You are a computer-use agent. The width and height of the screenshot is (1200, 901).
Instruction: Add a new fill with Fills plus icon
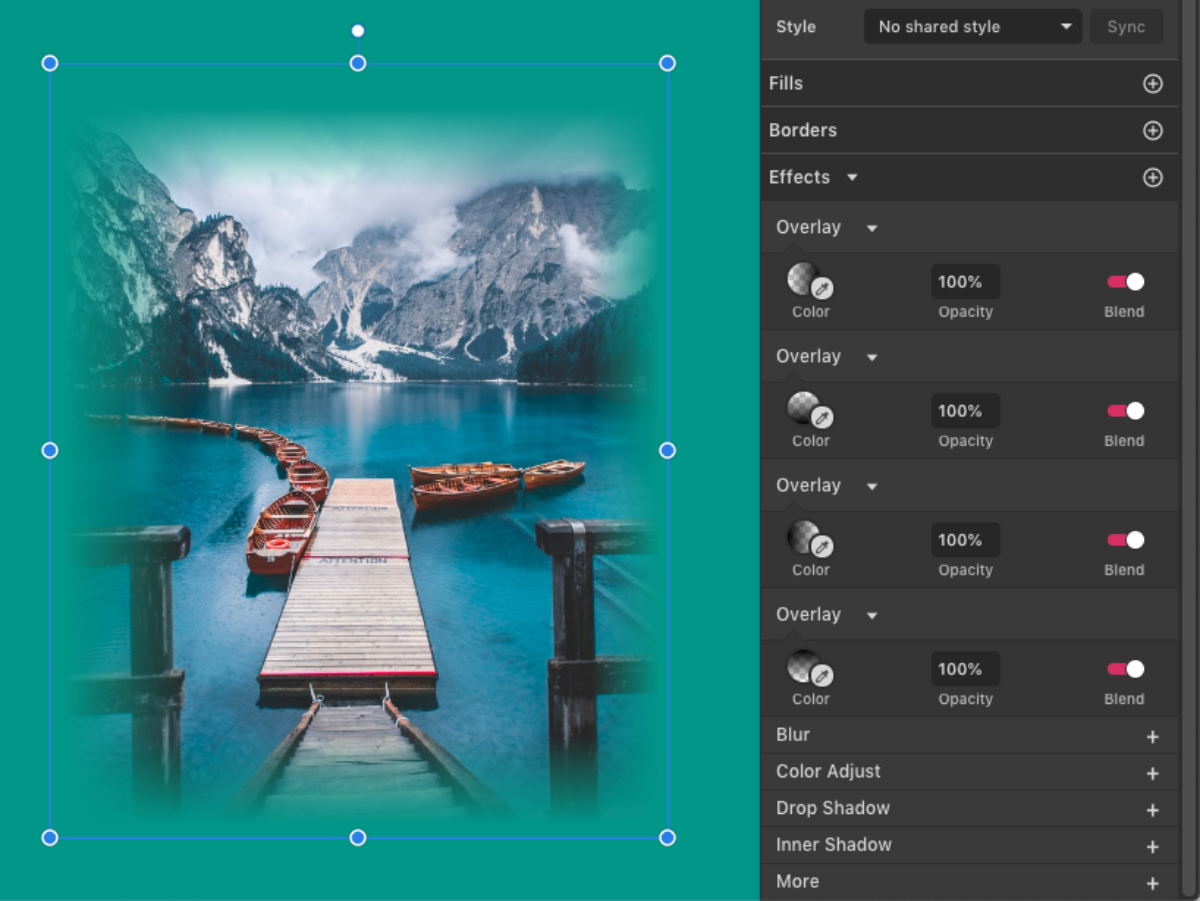tap(1152, 84)
